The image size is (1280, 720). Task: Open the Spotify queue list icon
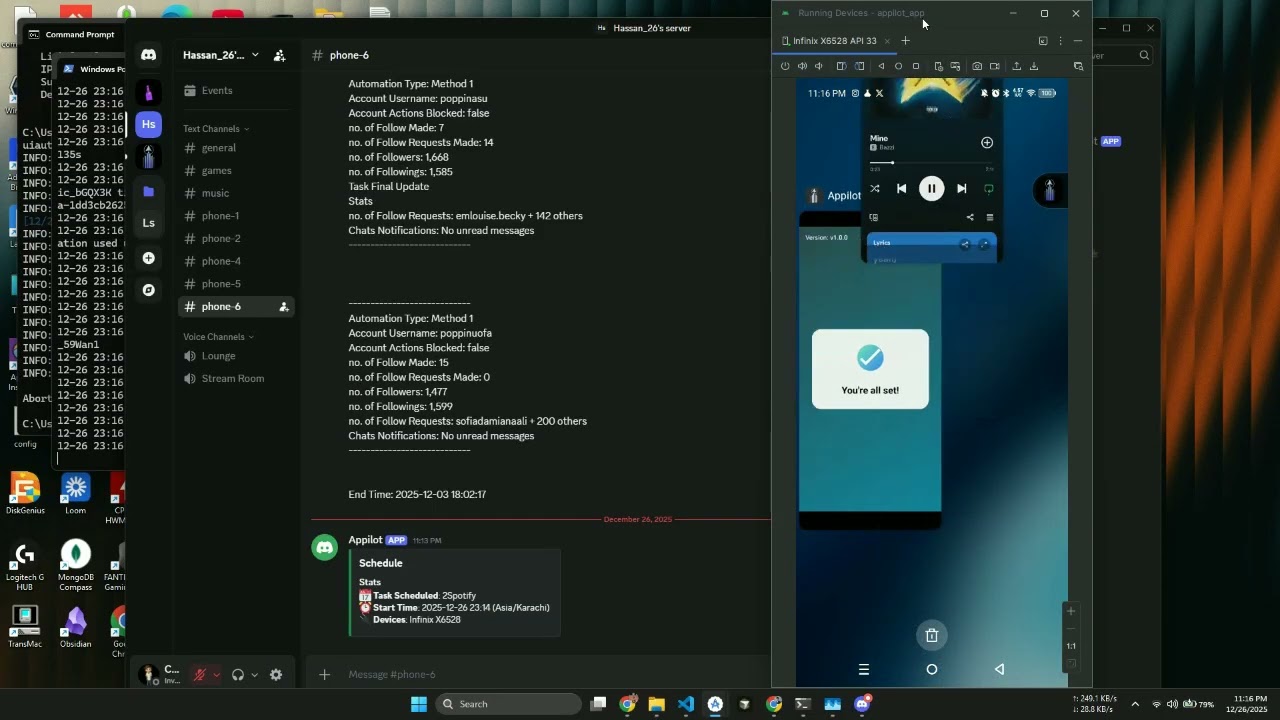pos(990,217)
